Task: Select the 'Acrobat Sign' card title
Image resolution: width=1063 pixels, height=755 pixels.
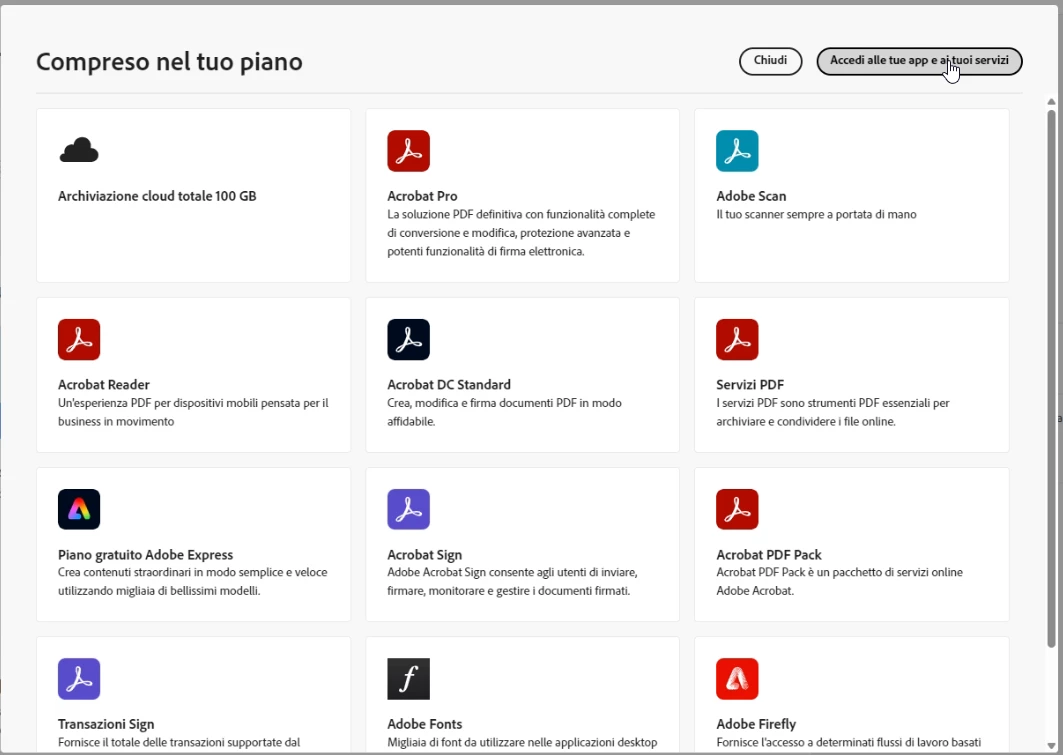Action: 424,554
